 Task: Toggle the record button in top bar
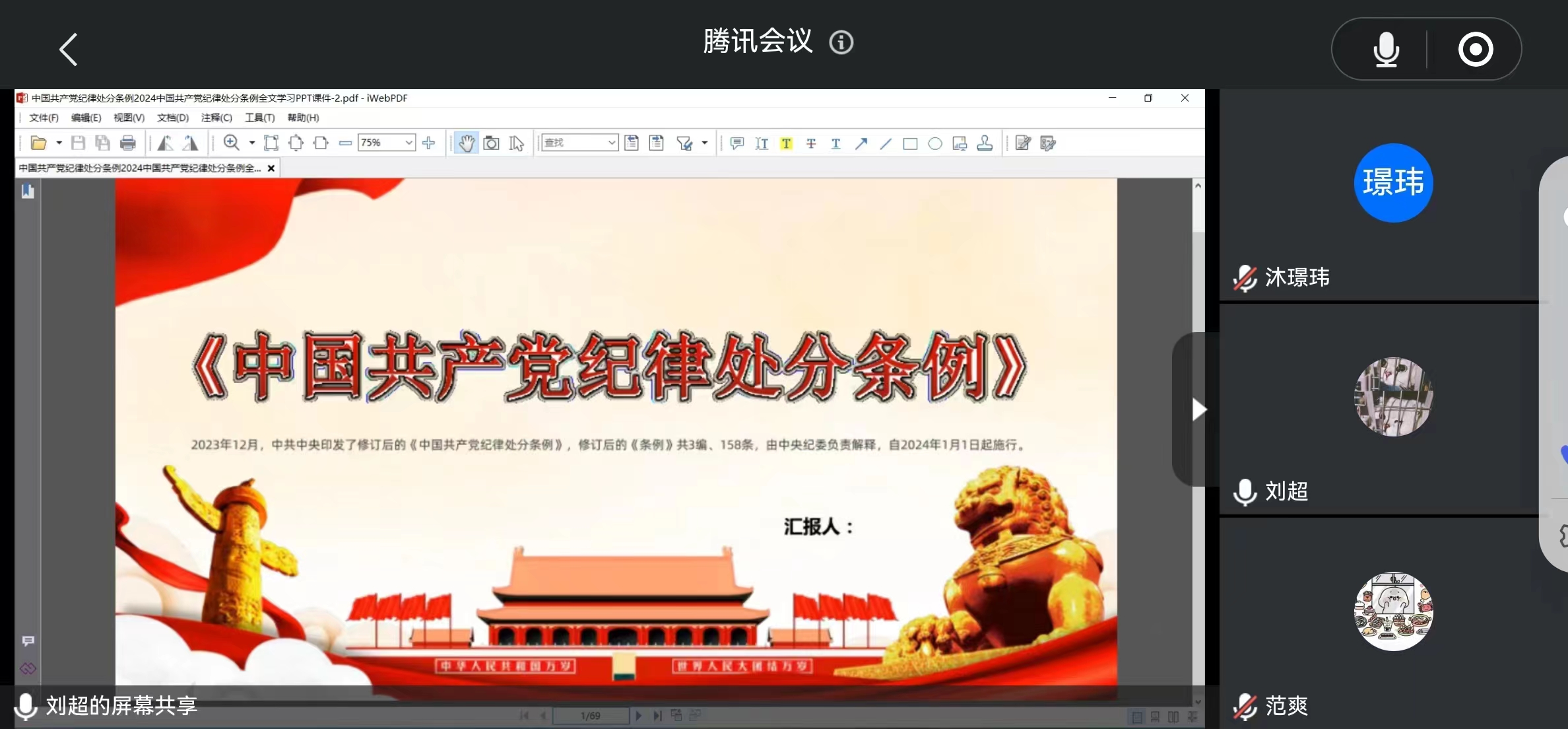click(1476, 50)
